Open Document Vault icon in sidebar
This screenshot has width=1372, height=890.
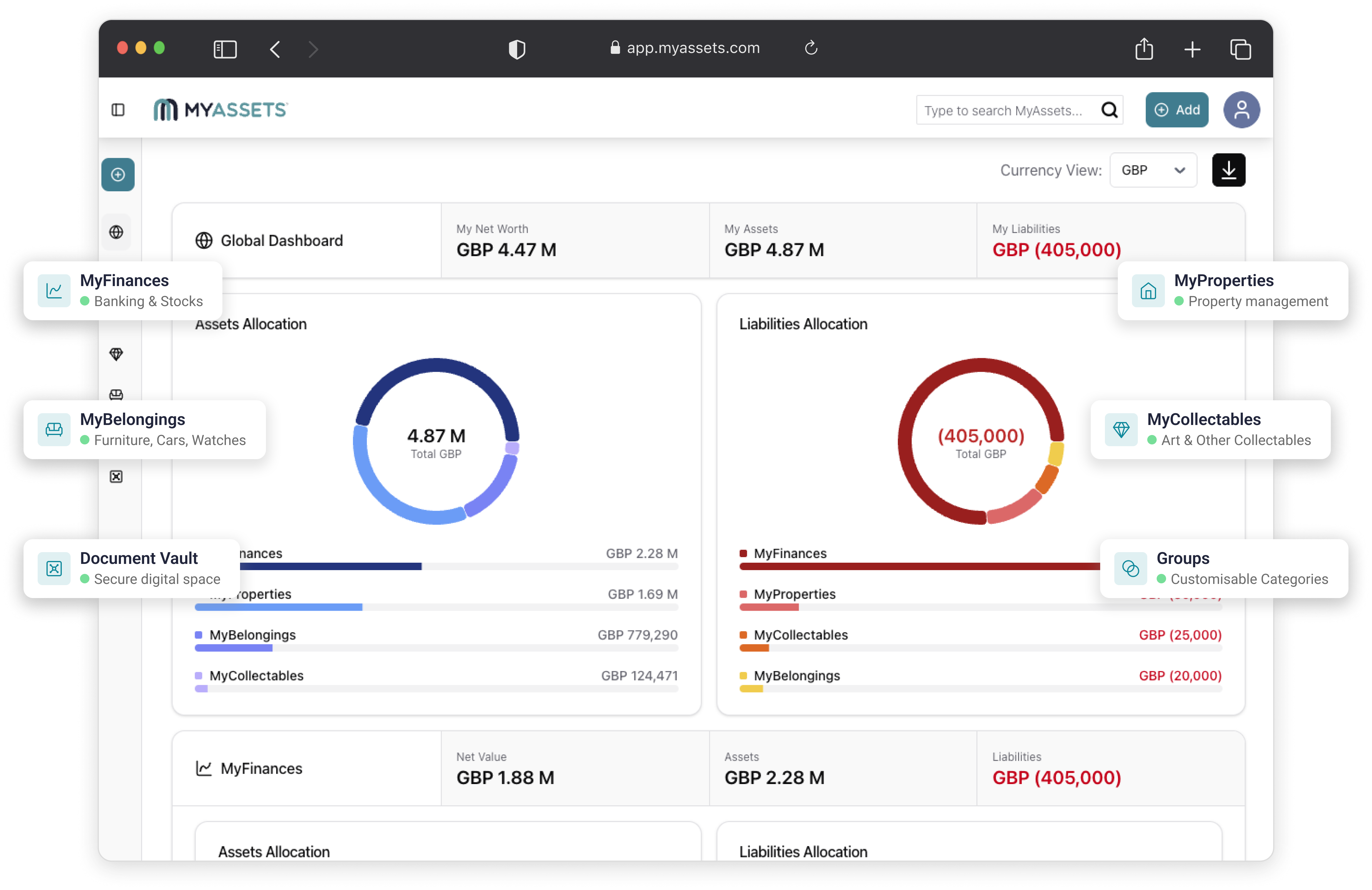116,476
